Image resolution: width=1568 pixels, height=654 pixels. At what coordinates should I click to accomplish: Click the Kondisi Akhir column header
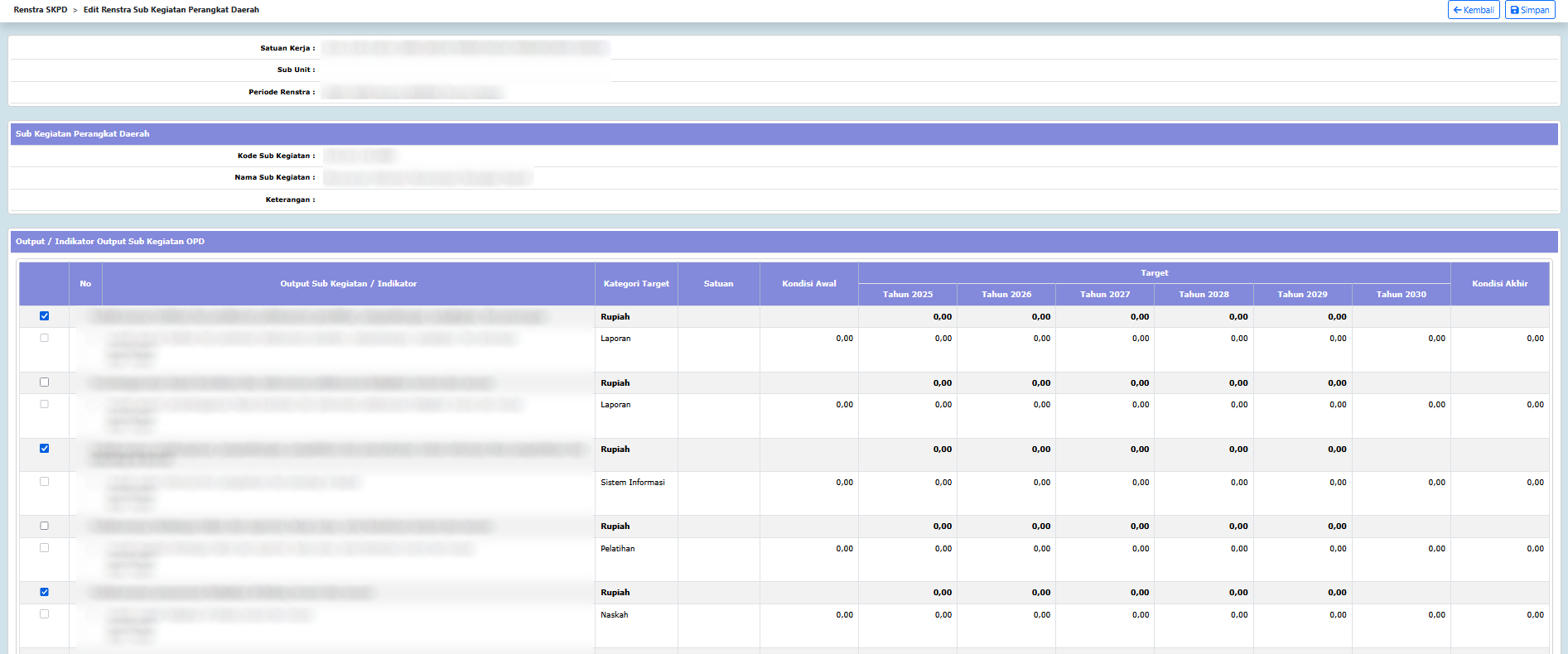[x=1500, y=284]
